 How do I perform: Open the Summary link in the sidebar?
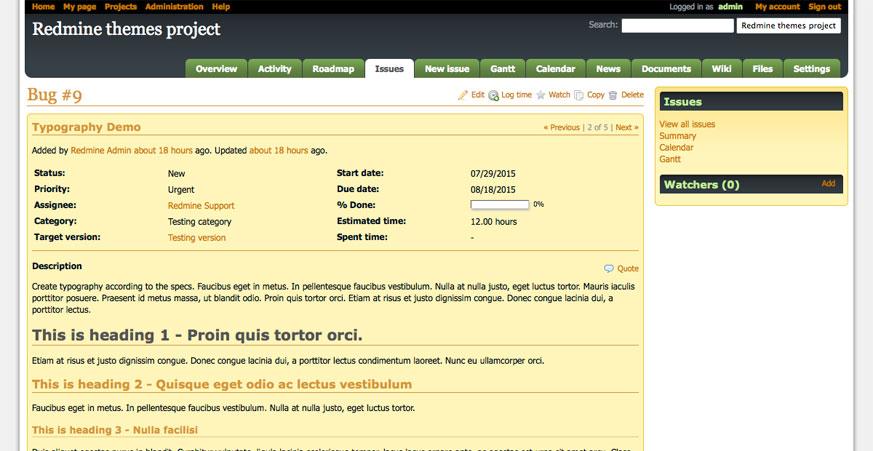[x=678, y=136]
